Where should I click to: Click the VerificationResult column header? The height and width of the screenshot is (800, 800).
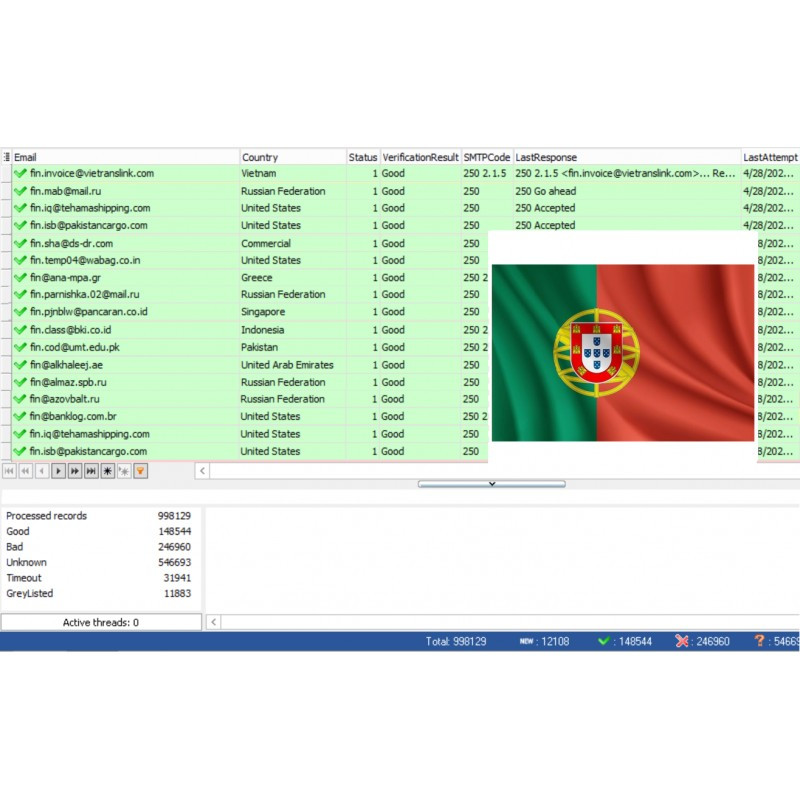(420, 157)
